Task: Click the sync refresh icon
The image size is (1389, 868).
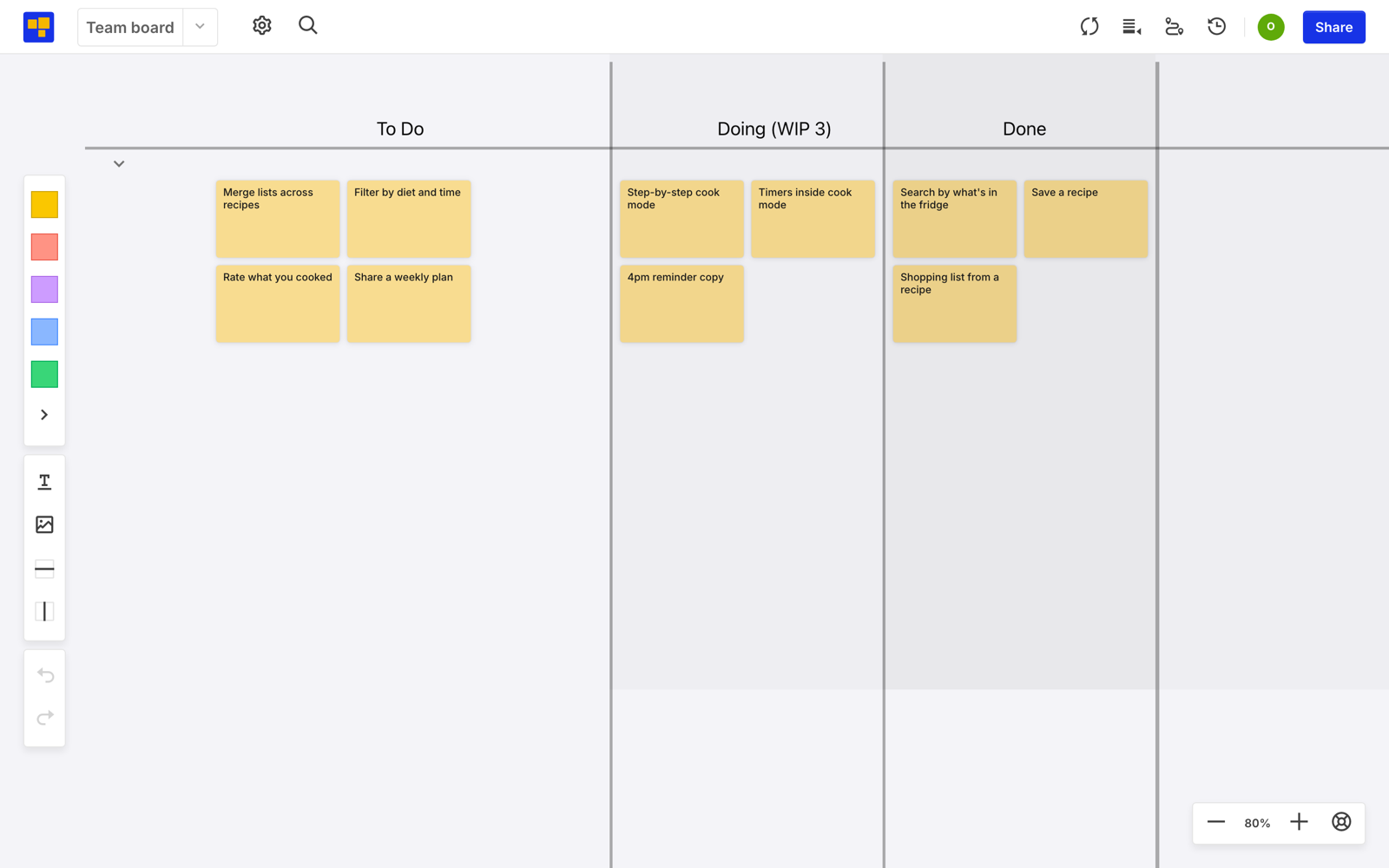Action: (x=1089, y=27)
